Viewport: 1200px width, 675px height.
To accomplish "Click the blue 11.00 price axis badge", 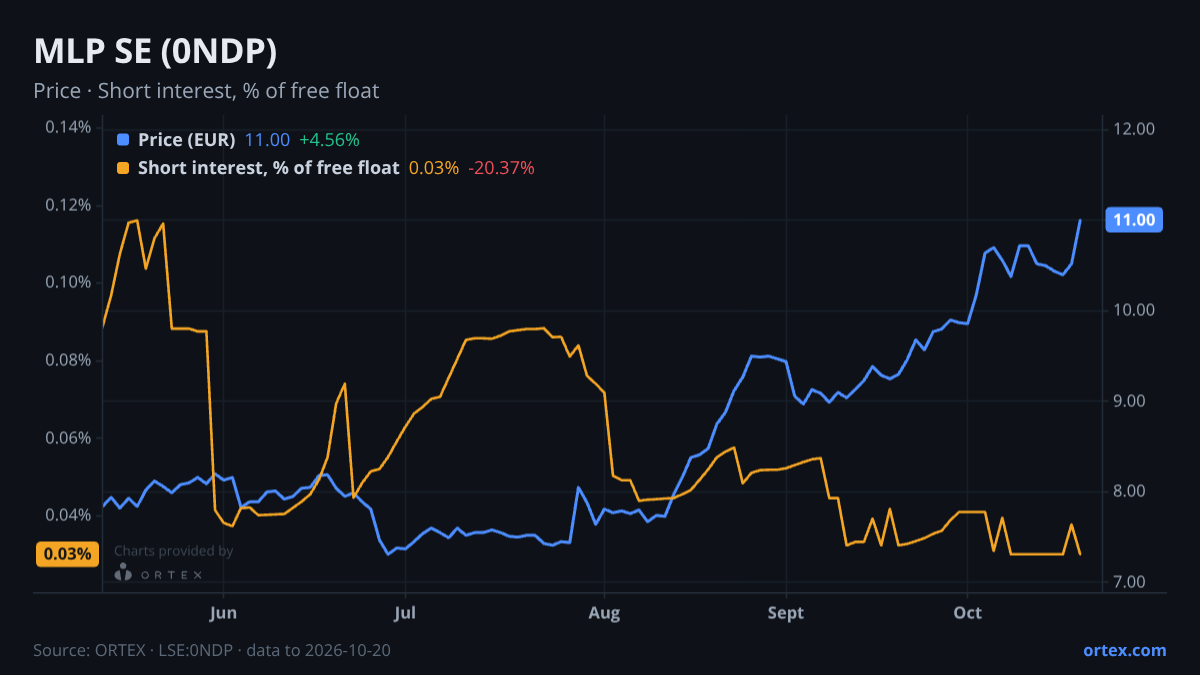I will (1133, 220).
